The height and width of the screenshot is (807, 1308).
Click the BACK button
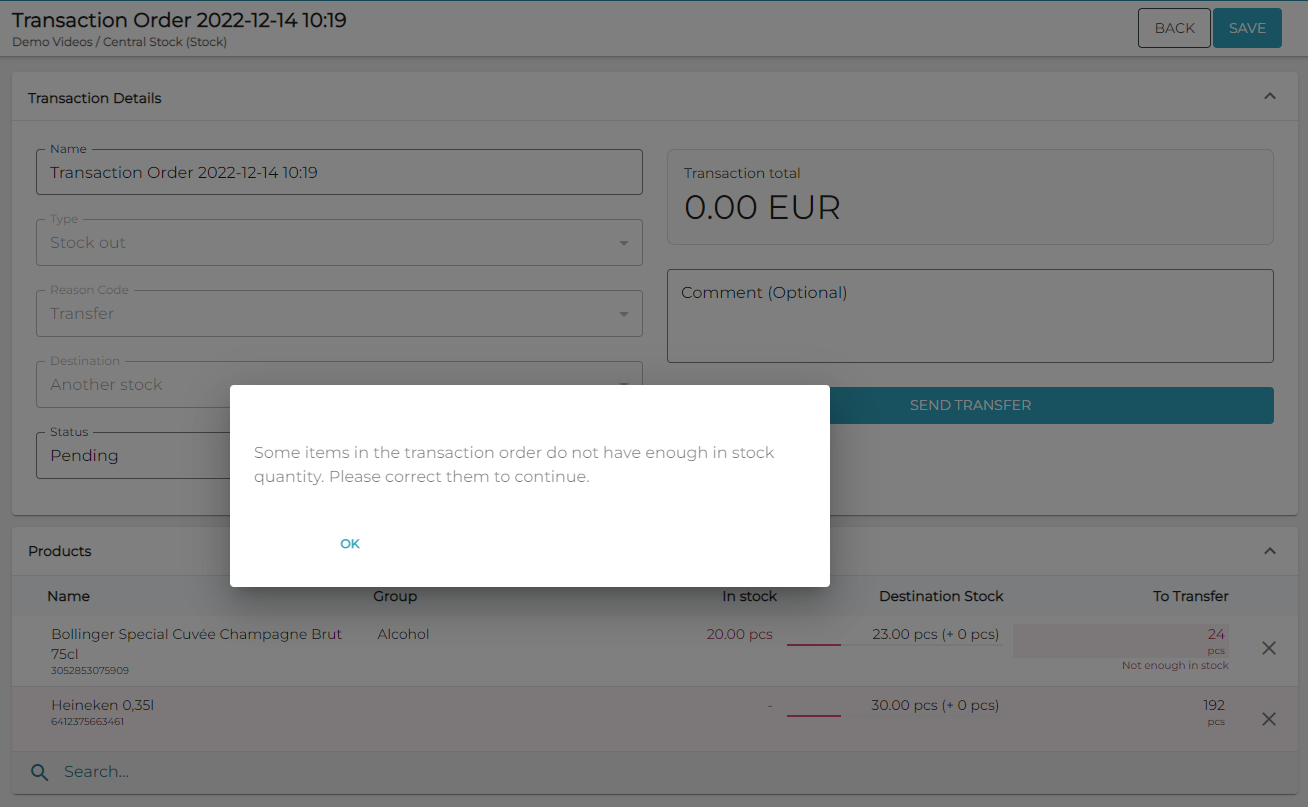(1174, 28)
